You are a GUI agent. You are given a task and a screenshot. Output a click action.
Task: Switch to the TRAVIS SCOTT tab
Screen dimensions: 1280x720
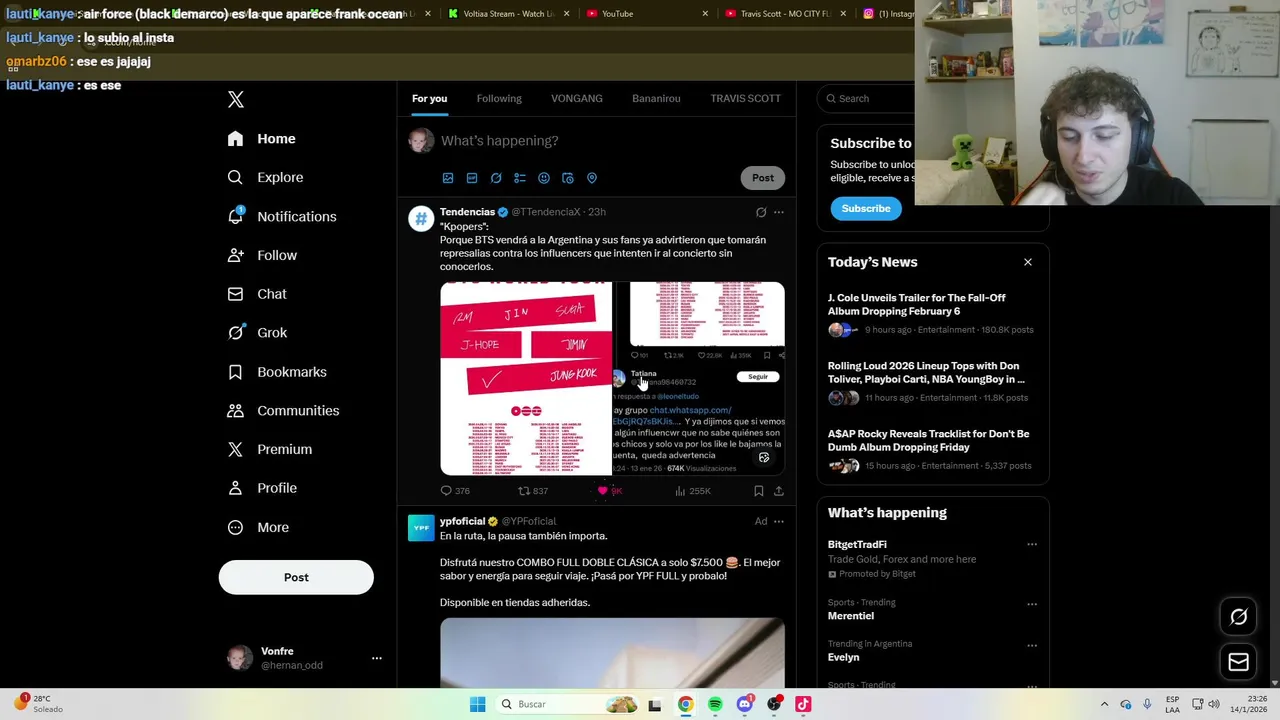[x=745, y=98]
